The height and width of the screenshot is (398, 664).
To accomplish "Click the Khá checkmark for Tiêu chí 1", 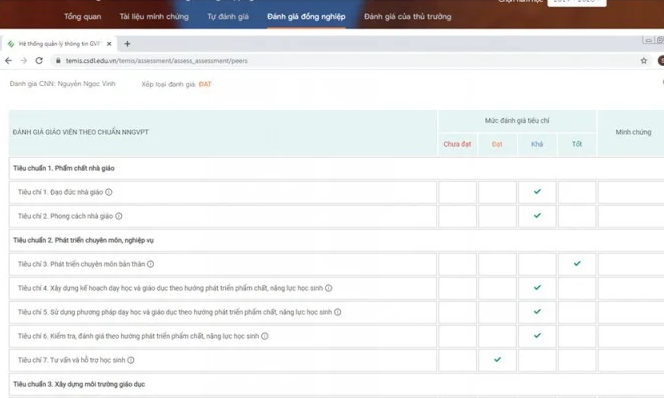I will 537,191.
